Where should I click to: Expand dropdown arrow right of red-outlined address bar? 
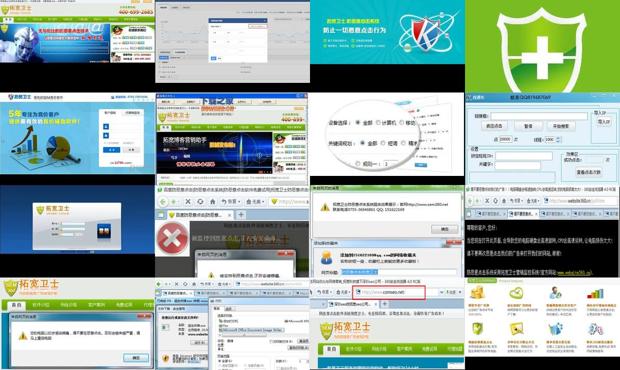tap(441, 292)
